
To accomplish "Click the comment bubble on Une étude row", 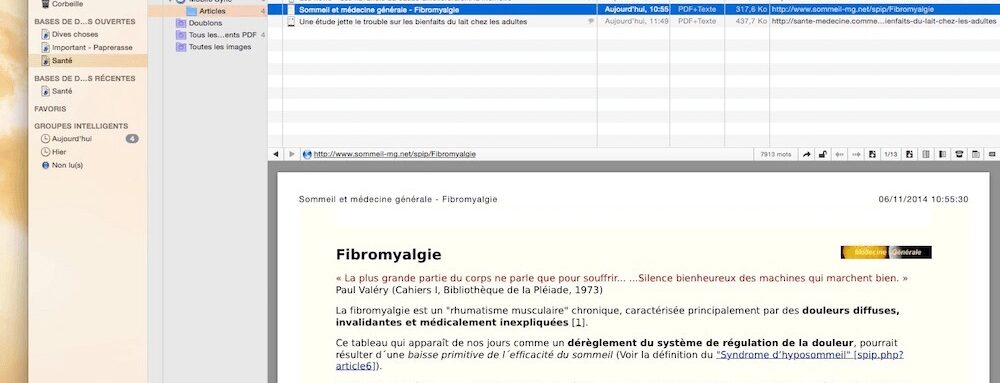I will coord(591,21).
